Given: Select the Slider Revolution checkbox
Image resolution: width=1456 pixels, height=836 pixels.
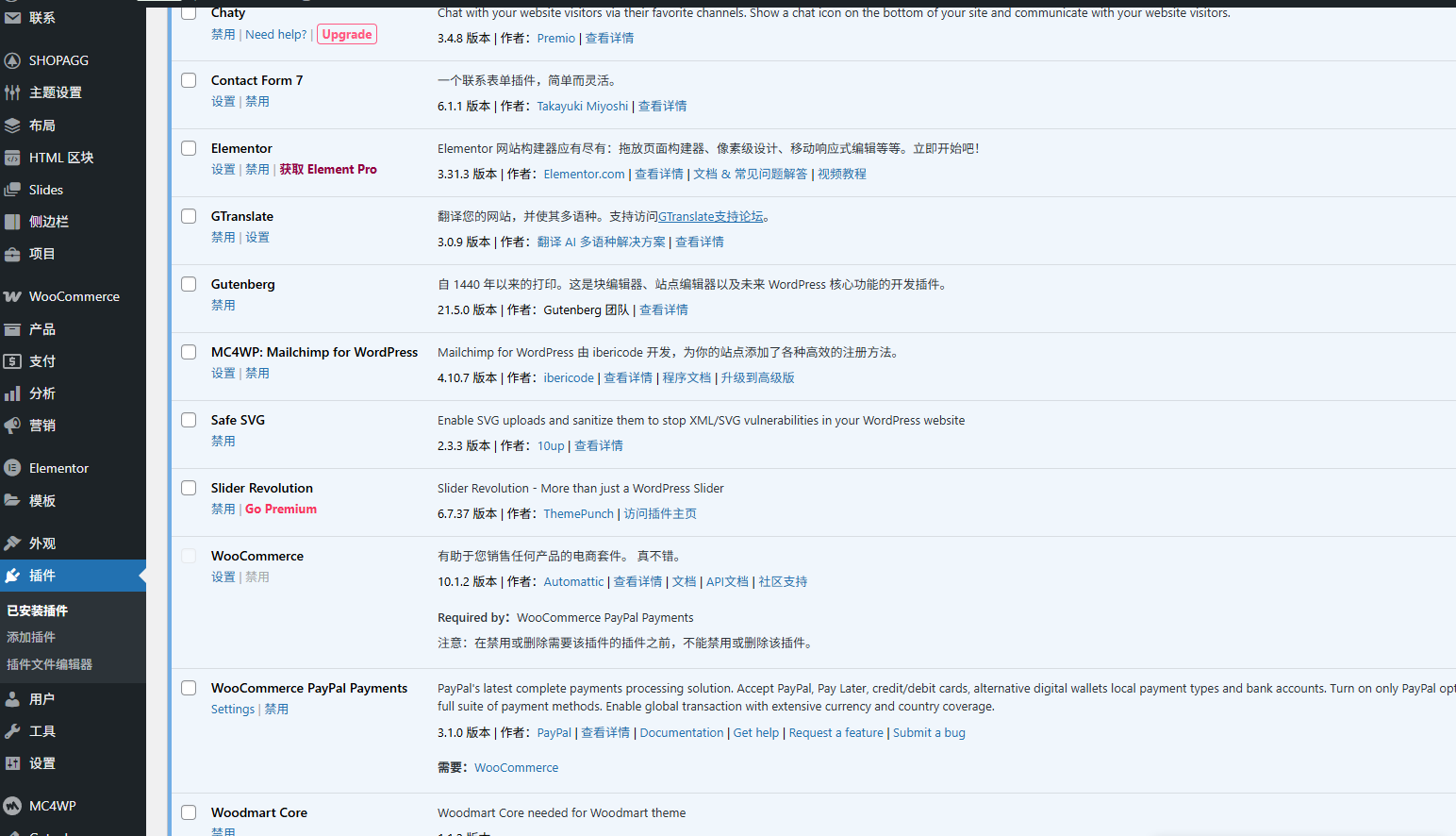Looking at the screenshot, I should [x=189, y=488].
